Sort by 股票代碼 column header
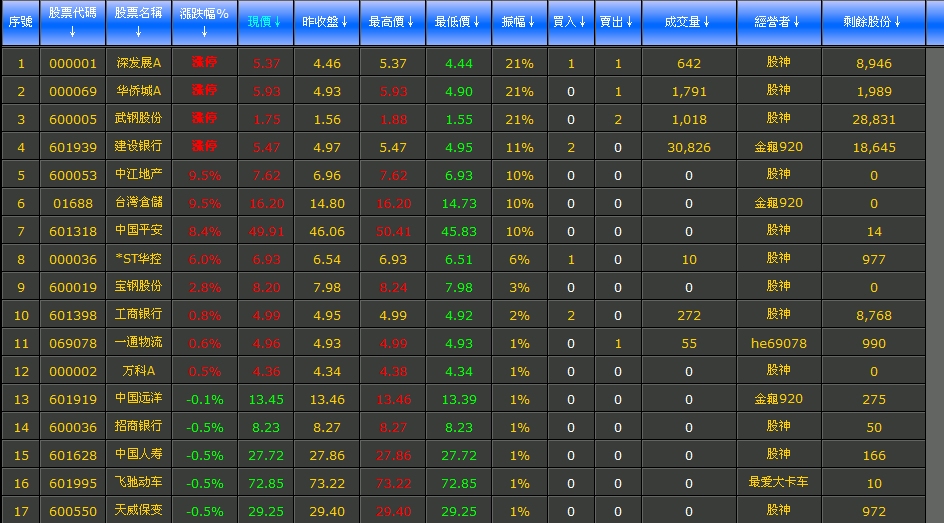 [72, 22]
